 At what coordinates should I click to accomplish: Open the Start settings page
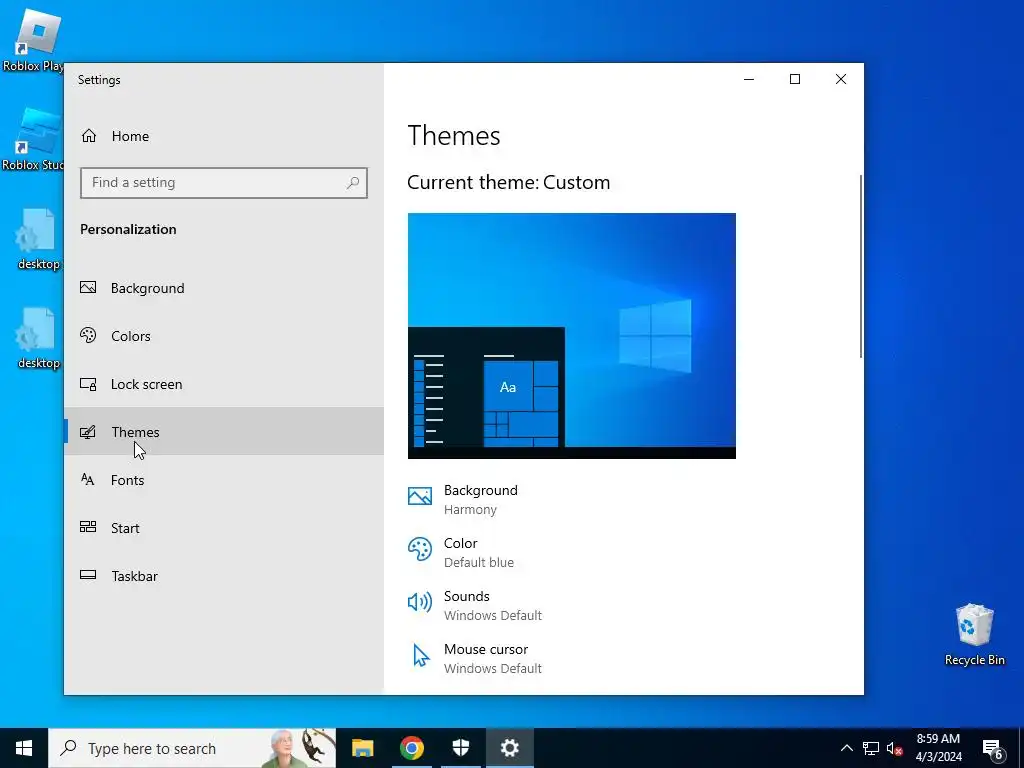[223, 528]
